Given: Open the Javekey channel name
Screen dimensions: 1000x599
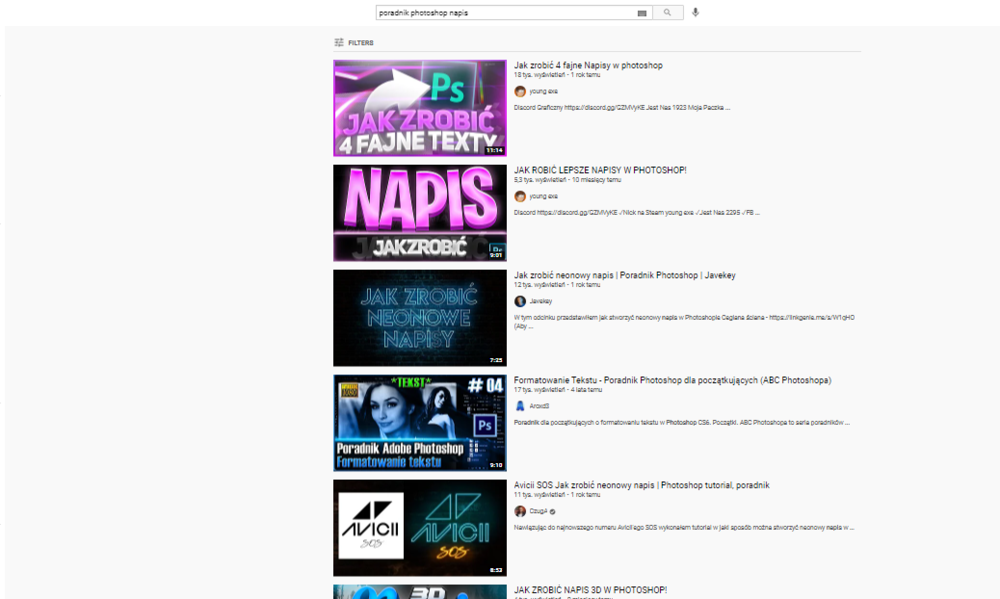Looking at the screenshot, I should (x=541, y=301).
